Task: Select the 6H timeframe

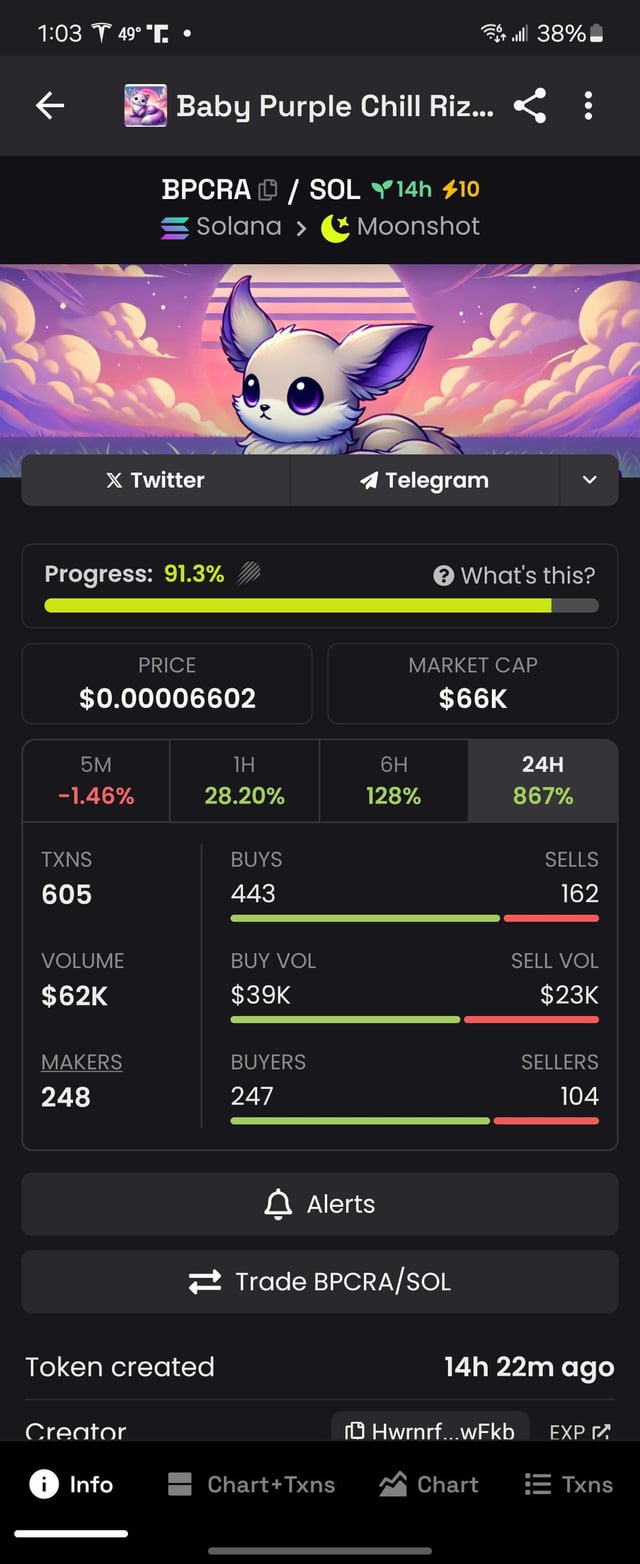Action: 393,780
